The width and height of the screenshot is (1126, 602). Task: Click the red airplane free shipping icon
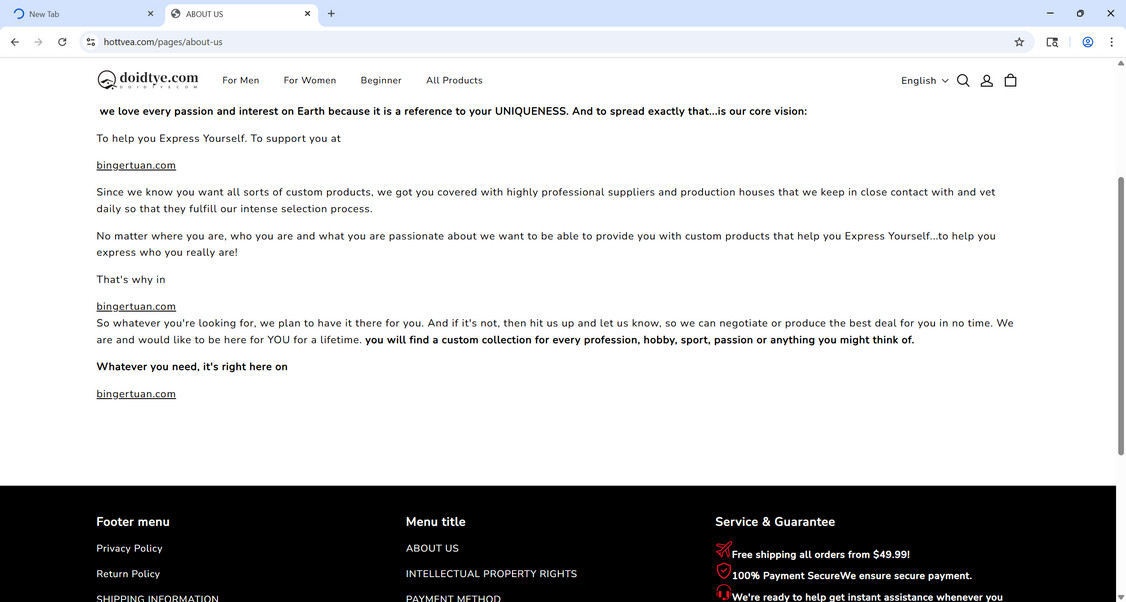pos(723,550)
